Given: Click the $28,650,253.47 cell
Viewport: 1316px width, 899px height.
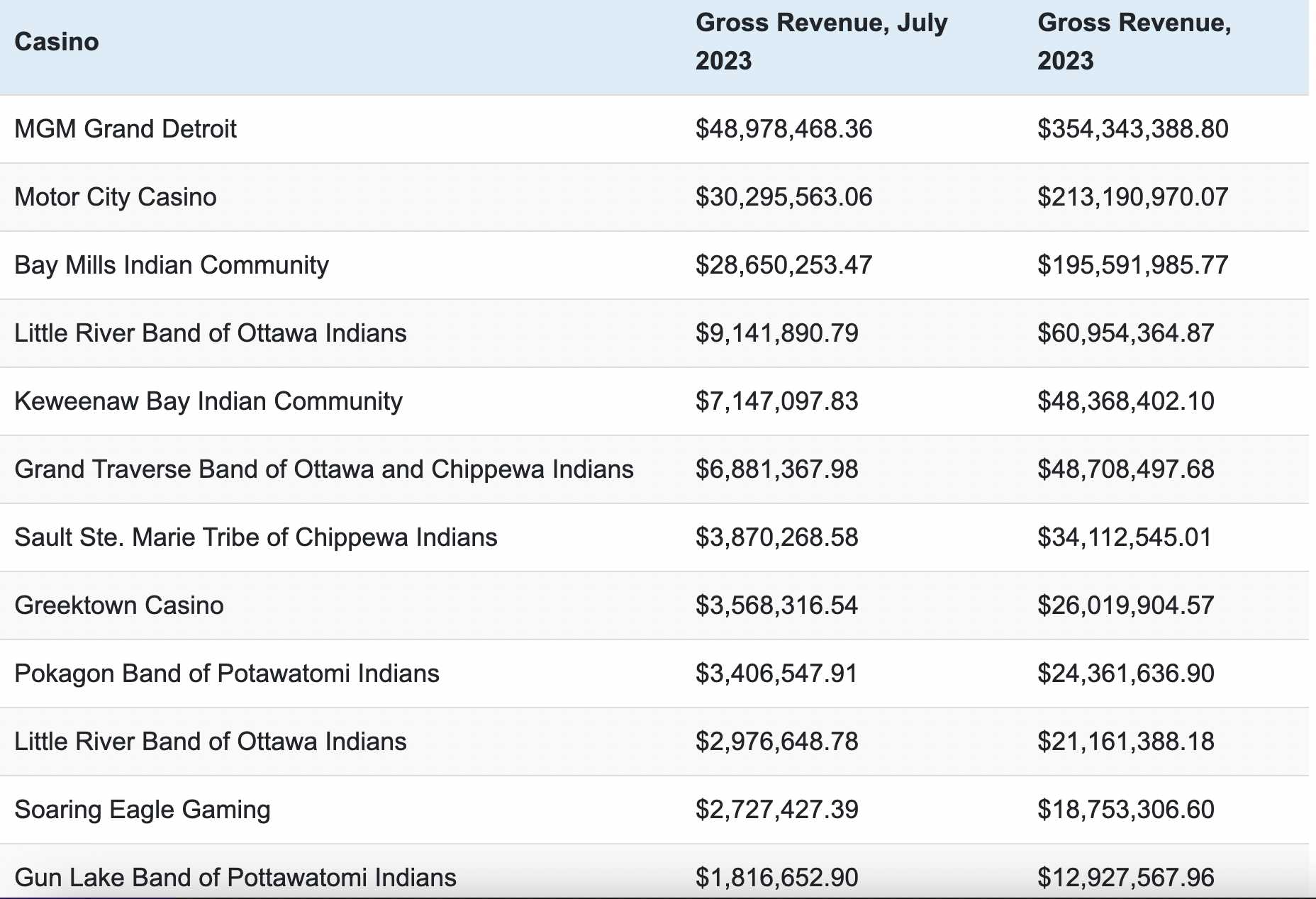Looking at the screenshot, I should point(784,265).
